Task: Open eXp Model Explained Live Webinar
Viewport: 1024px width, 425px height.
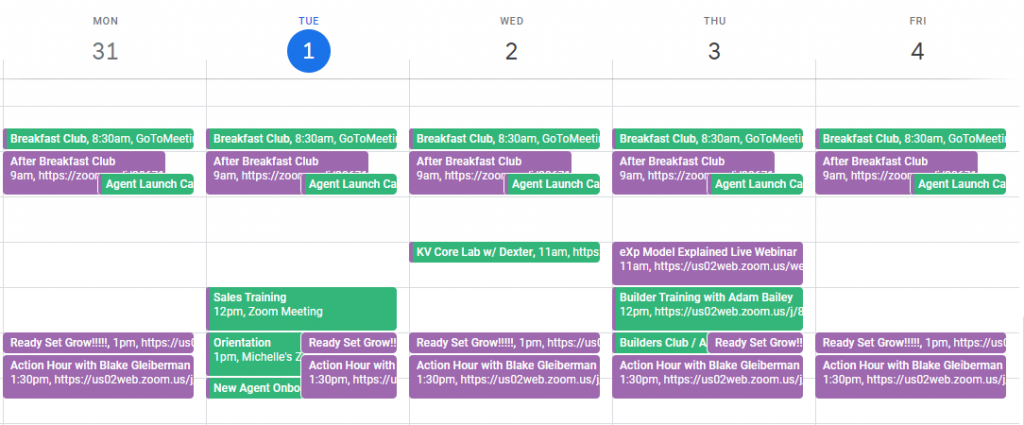Action: tap(707, 263)
